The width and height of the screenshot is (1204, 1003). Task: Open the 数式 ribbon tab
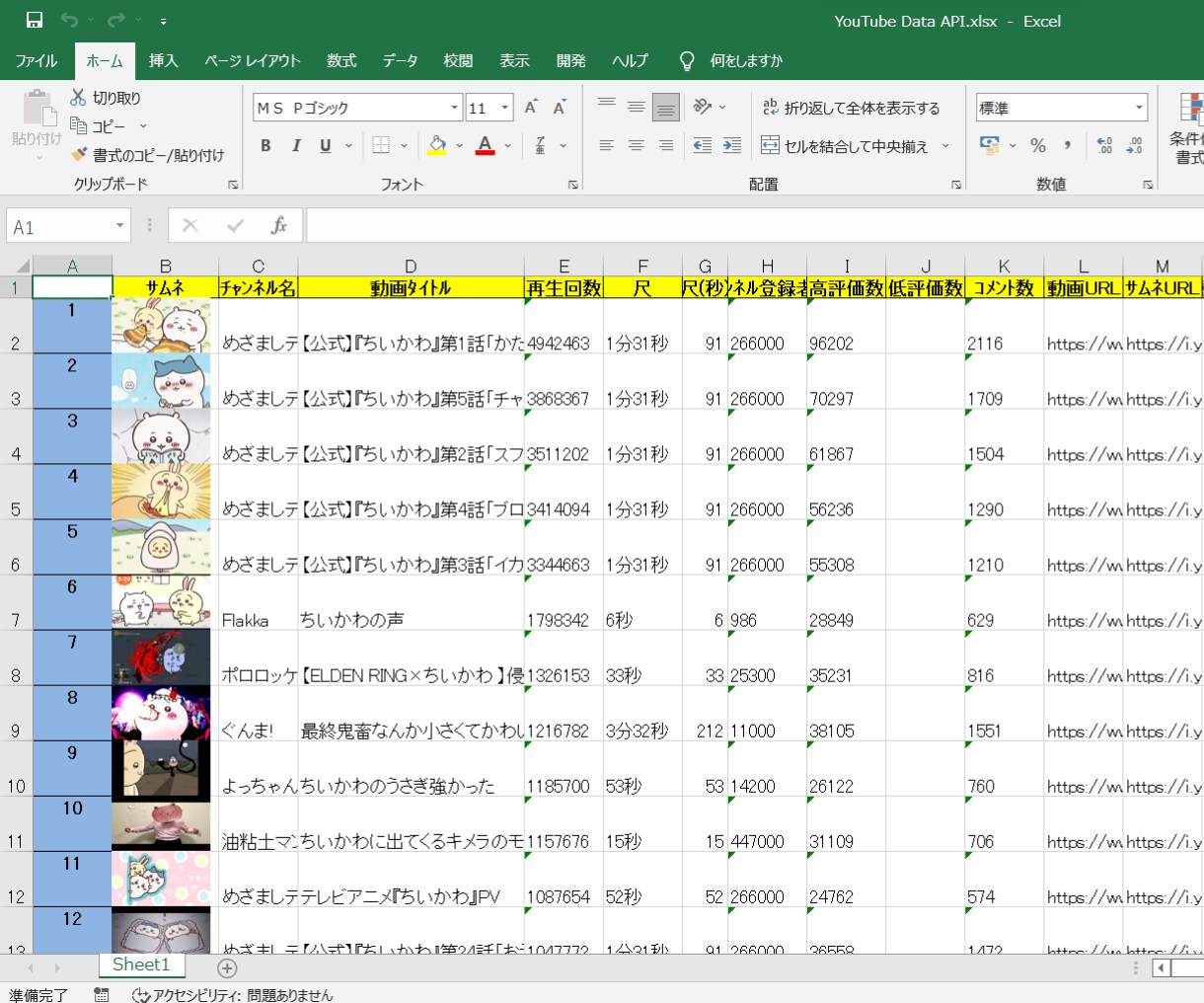341,60
